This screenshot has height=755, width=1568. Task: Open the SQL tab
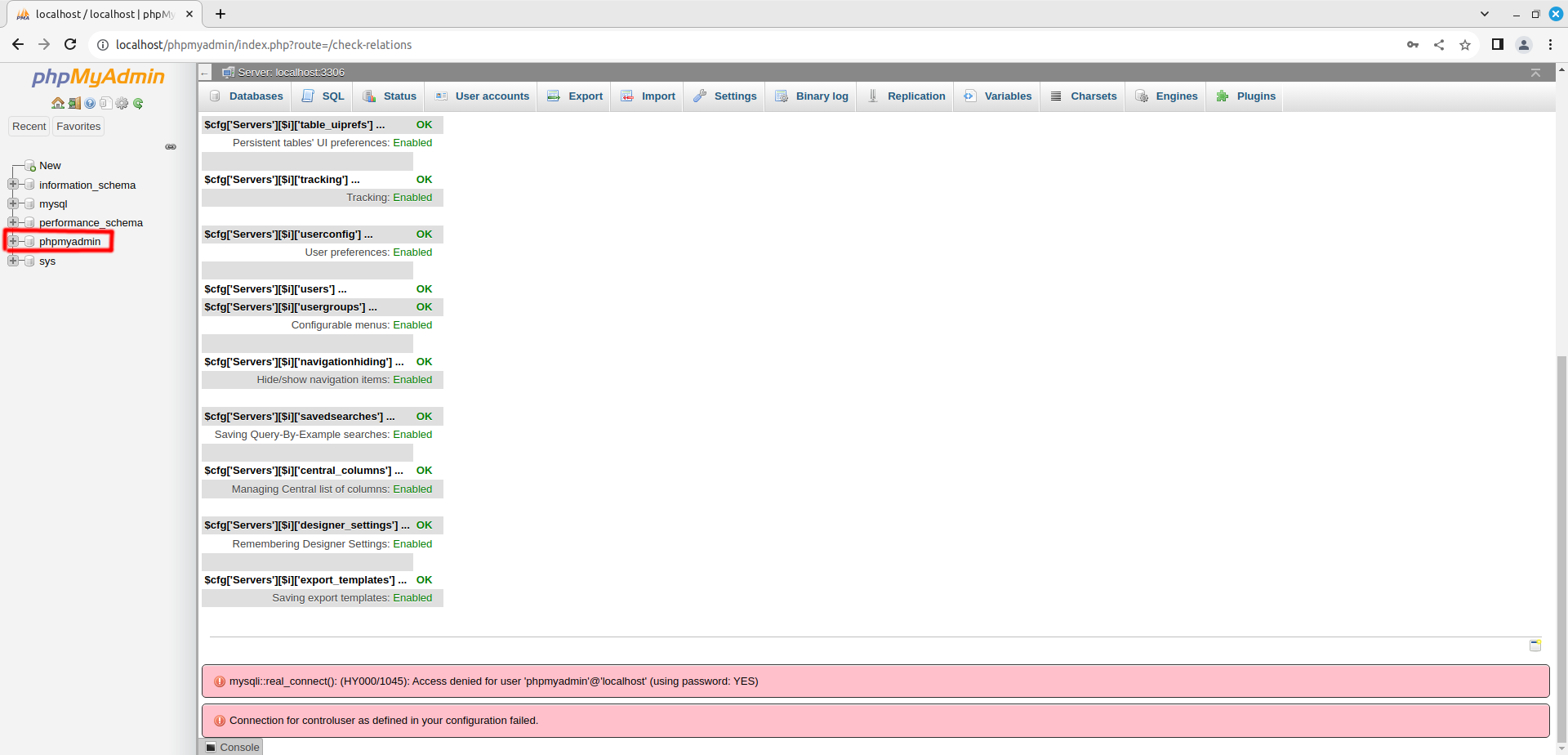[323, 96]
